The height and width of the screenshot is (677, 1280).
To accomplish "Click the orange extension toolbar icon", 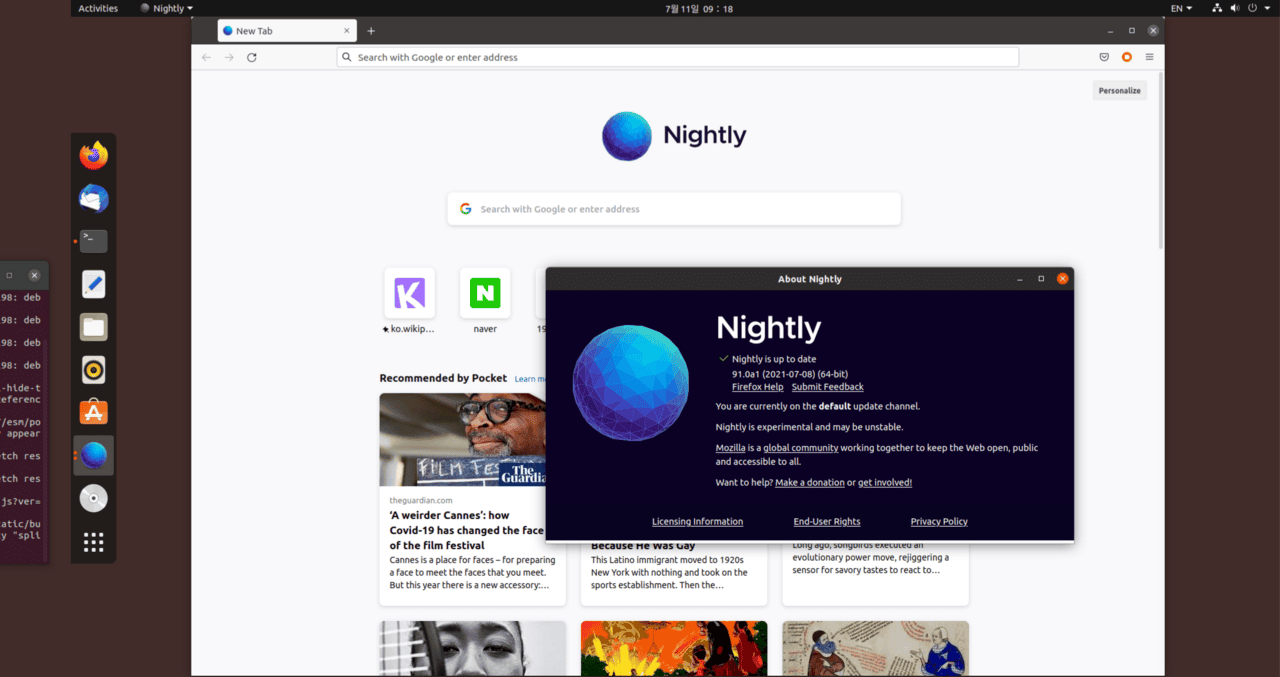I will point(1127,57).
